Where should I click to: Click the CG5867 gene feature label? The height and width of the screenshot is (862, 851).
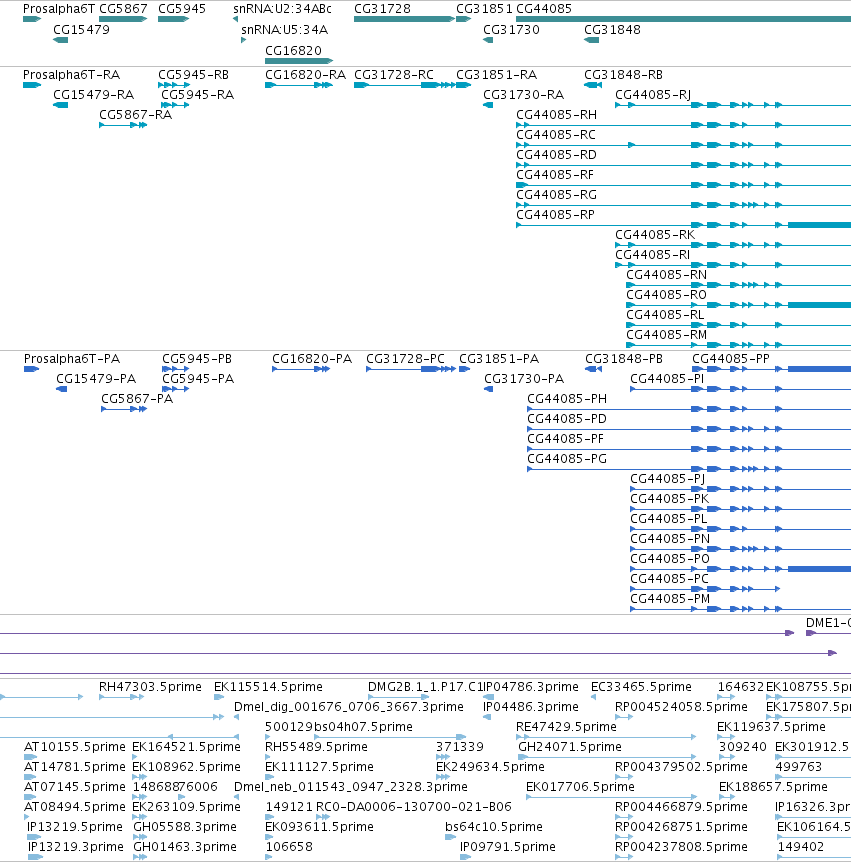(123, 9)
